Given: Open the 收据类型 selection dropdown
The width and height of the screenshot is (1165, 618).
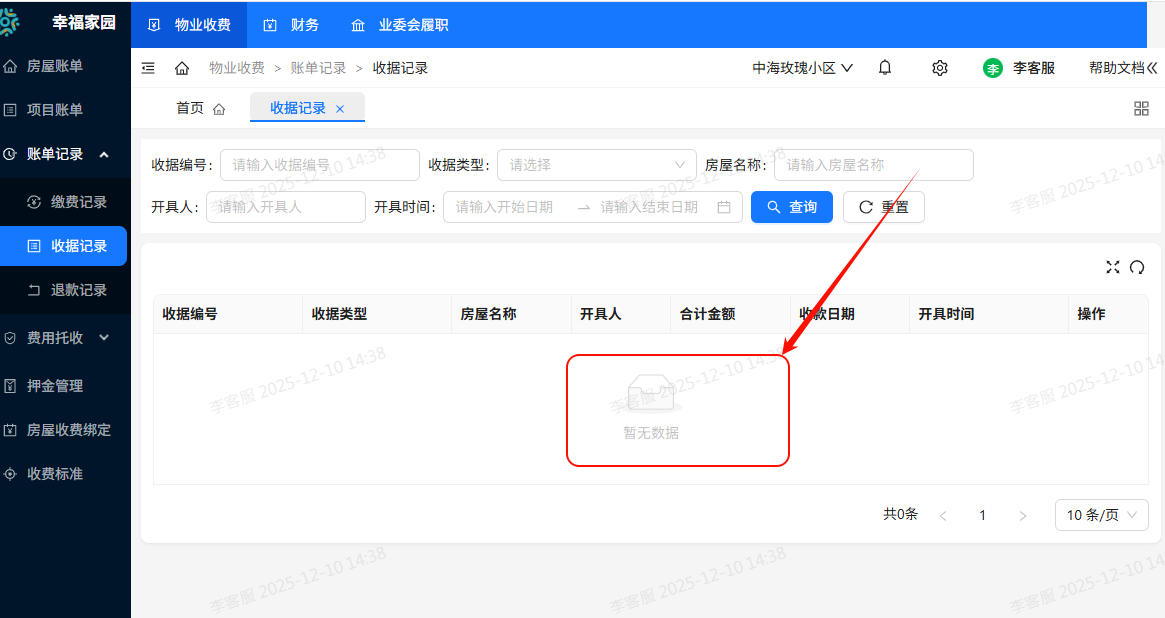Looking at the screenshot, I should pyautogui.click(x=596, y=164).
